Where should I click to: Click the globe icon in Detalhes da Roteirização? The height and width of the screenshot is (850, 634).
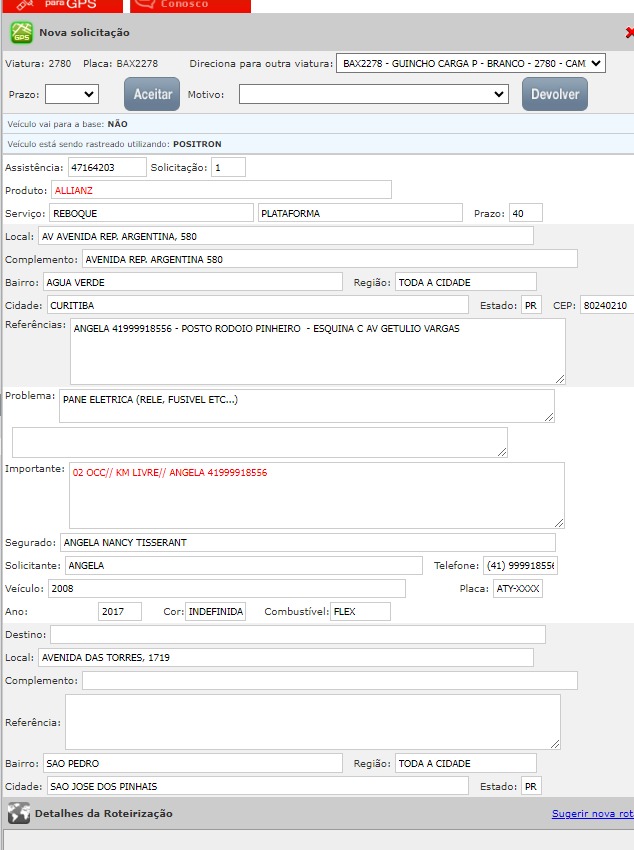(x=18, y=813)
